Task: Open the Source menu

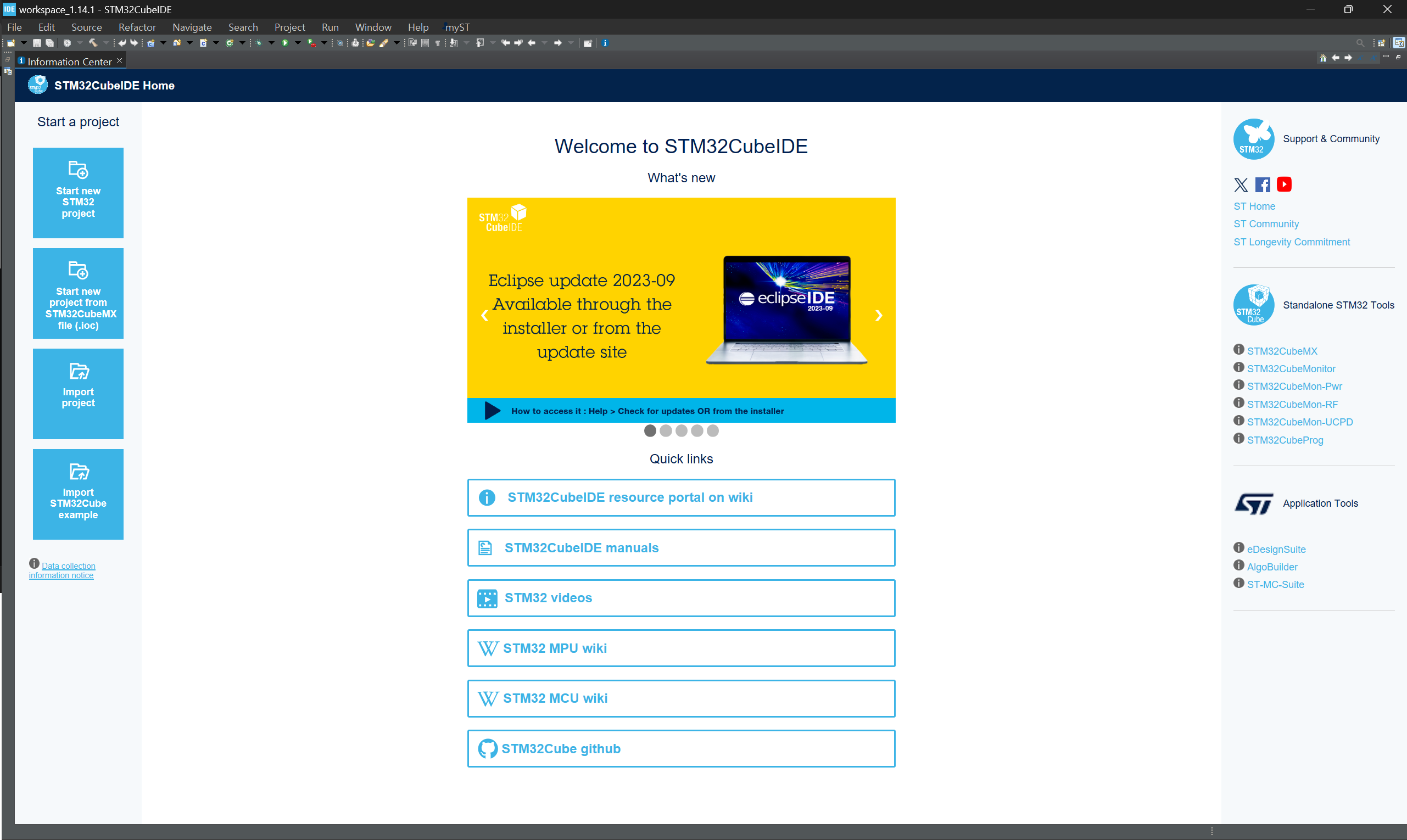Action: click(86, 27)
